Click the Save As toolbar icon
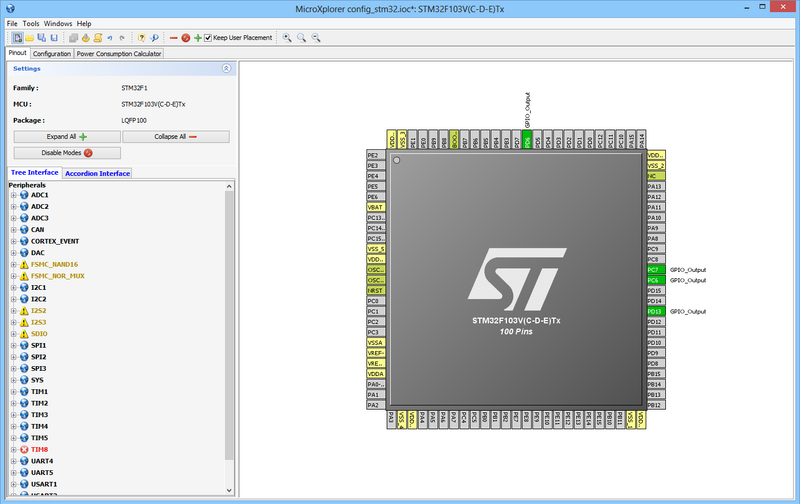 pos(42,38)
